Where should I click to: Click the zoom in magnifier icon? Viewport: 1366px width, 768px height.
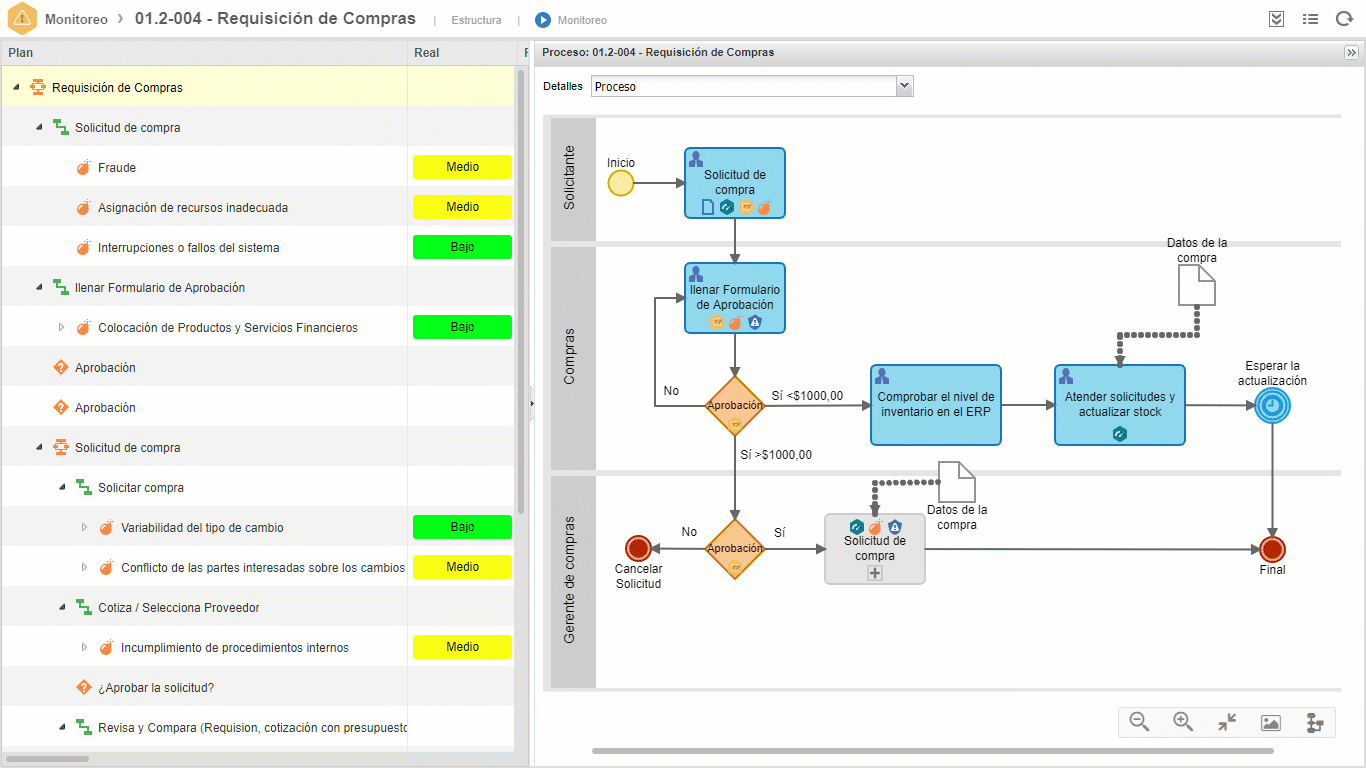pos(1183,722)
